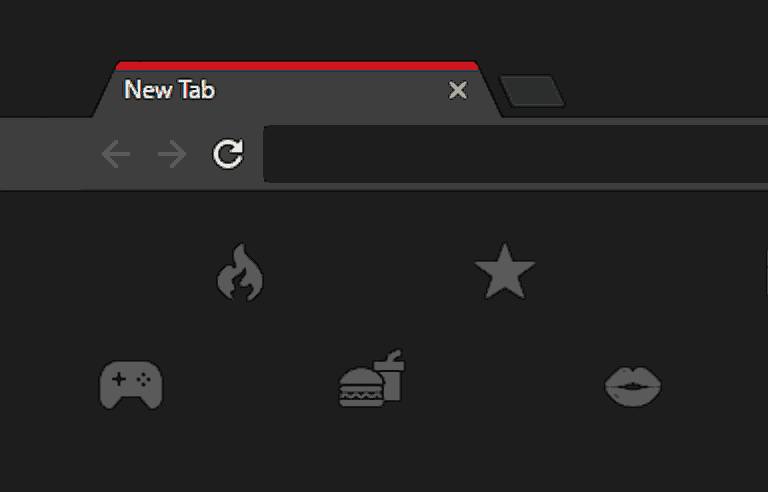Open another tab with the new-tab button
Viewport: 768px width, 492px height.
click(532, 91)
